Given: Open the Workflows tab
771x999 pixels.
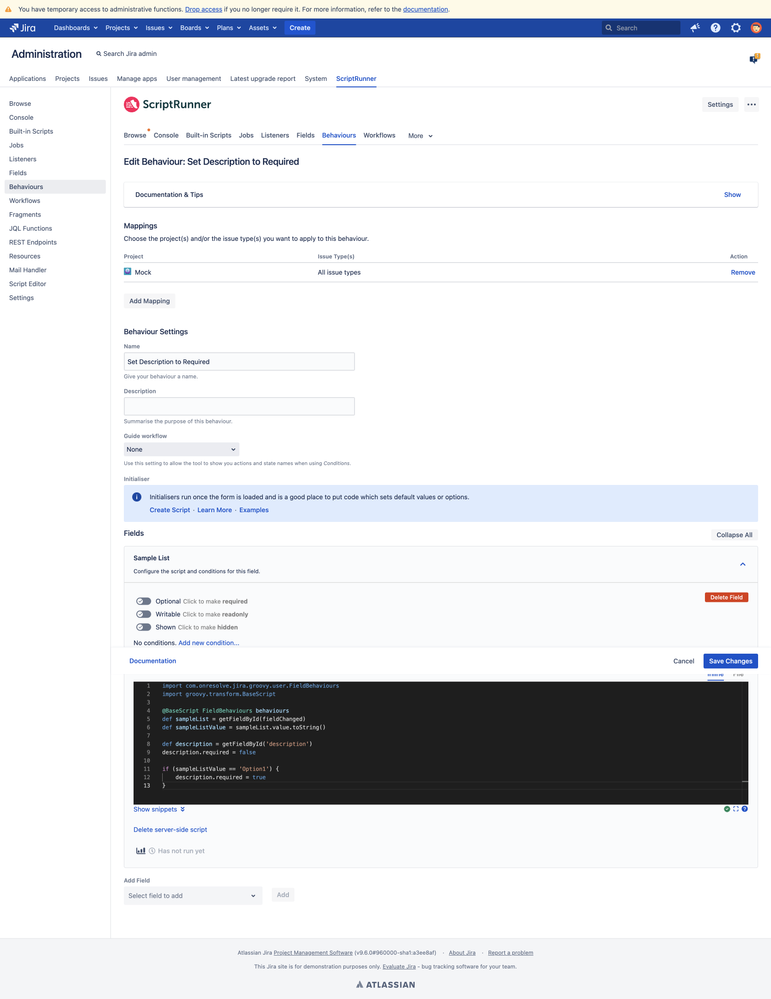Looking at the screenshot, I should click(379, 135).
